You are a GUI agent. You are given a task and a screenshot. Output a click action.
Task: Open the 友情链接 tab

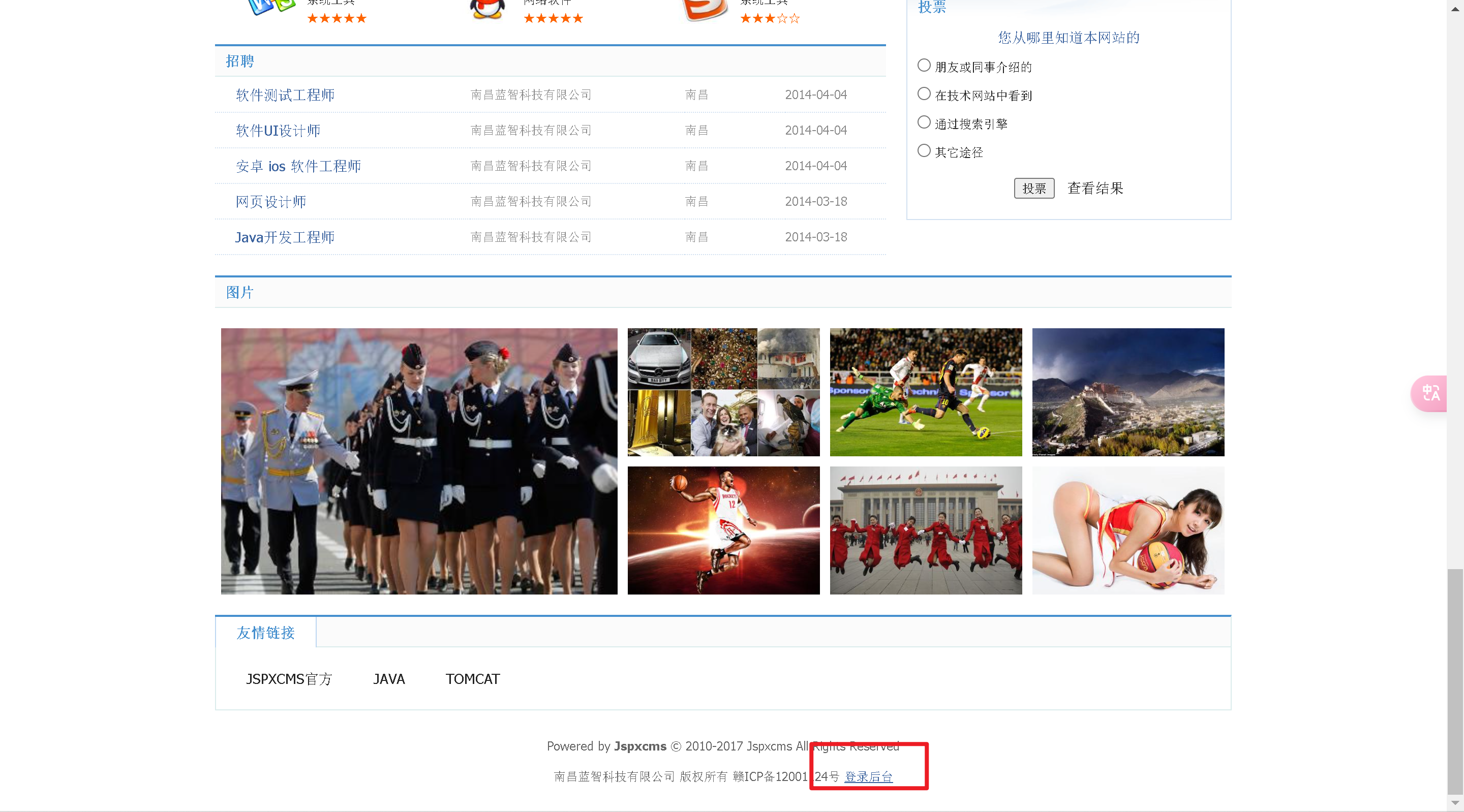click(265, 633)
